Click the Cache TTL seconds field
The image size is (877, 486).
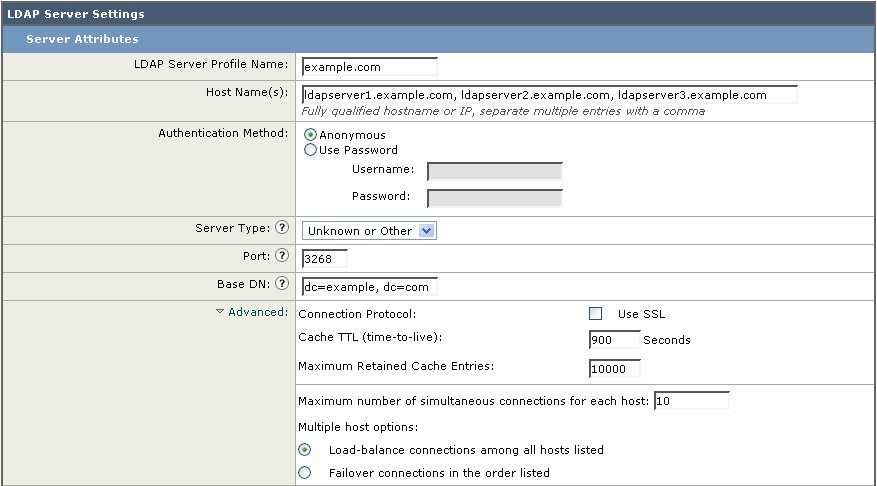coord(614,340)
